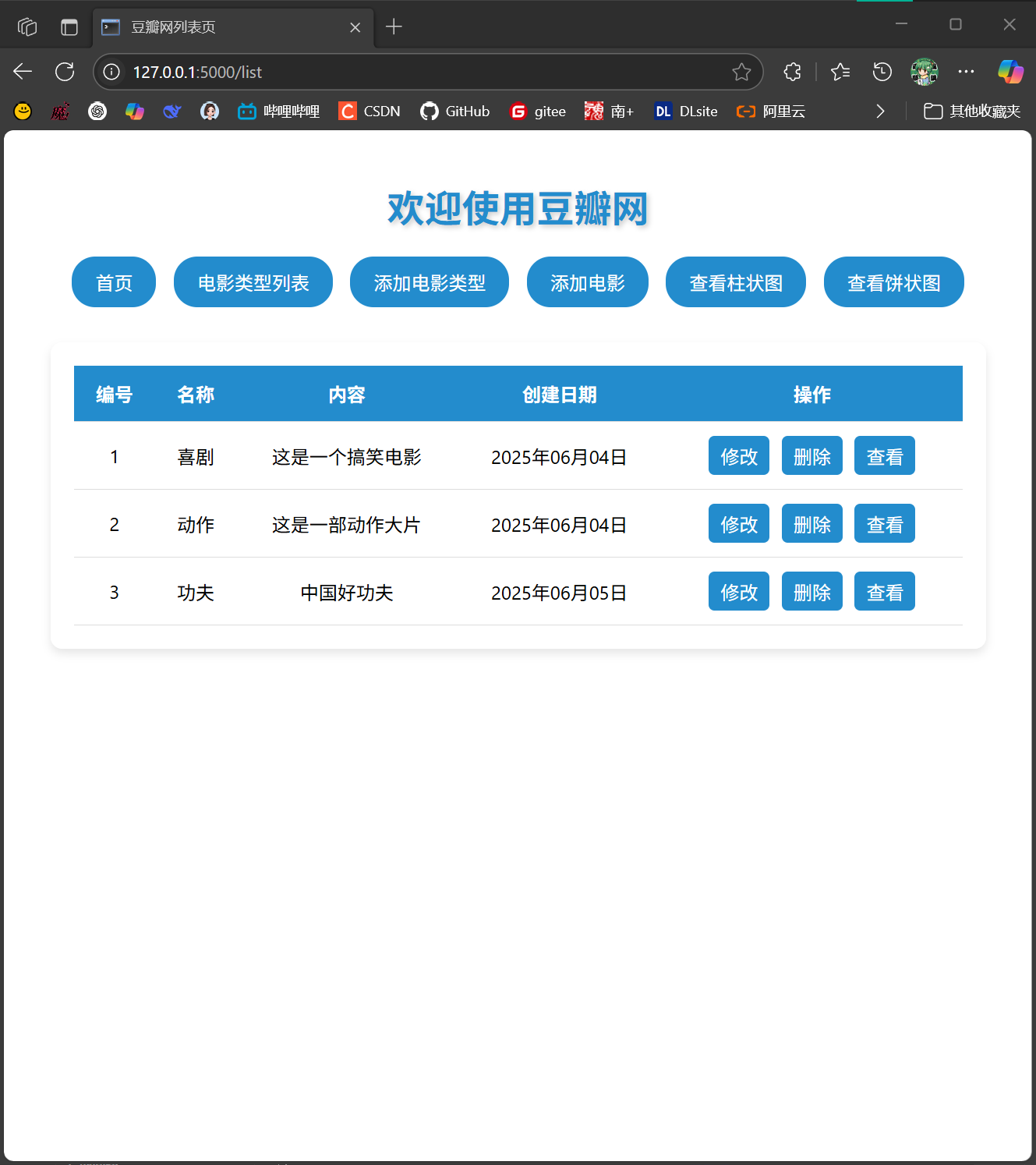Open 查看饼状图 navigation button

pos(894,282)
